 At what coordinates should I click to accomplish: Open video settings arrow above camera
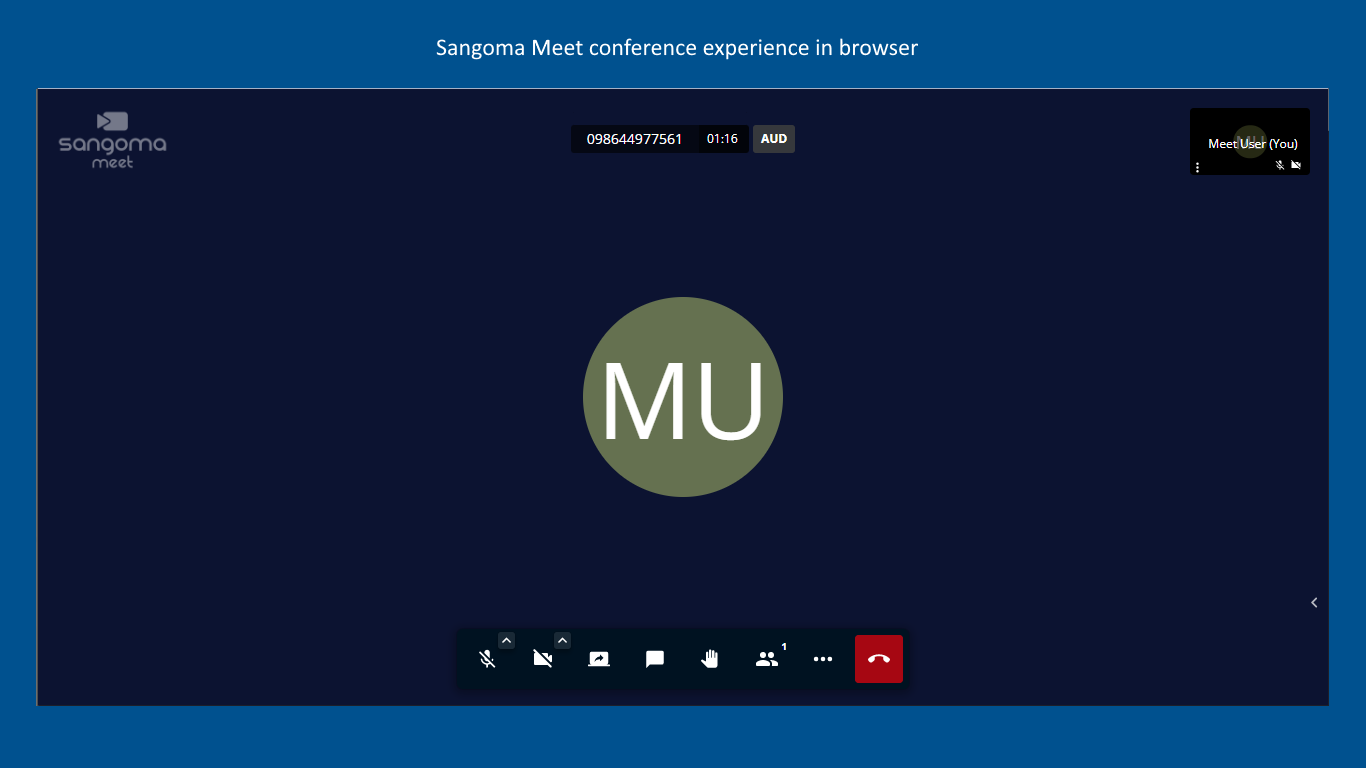click(562, 640)
